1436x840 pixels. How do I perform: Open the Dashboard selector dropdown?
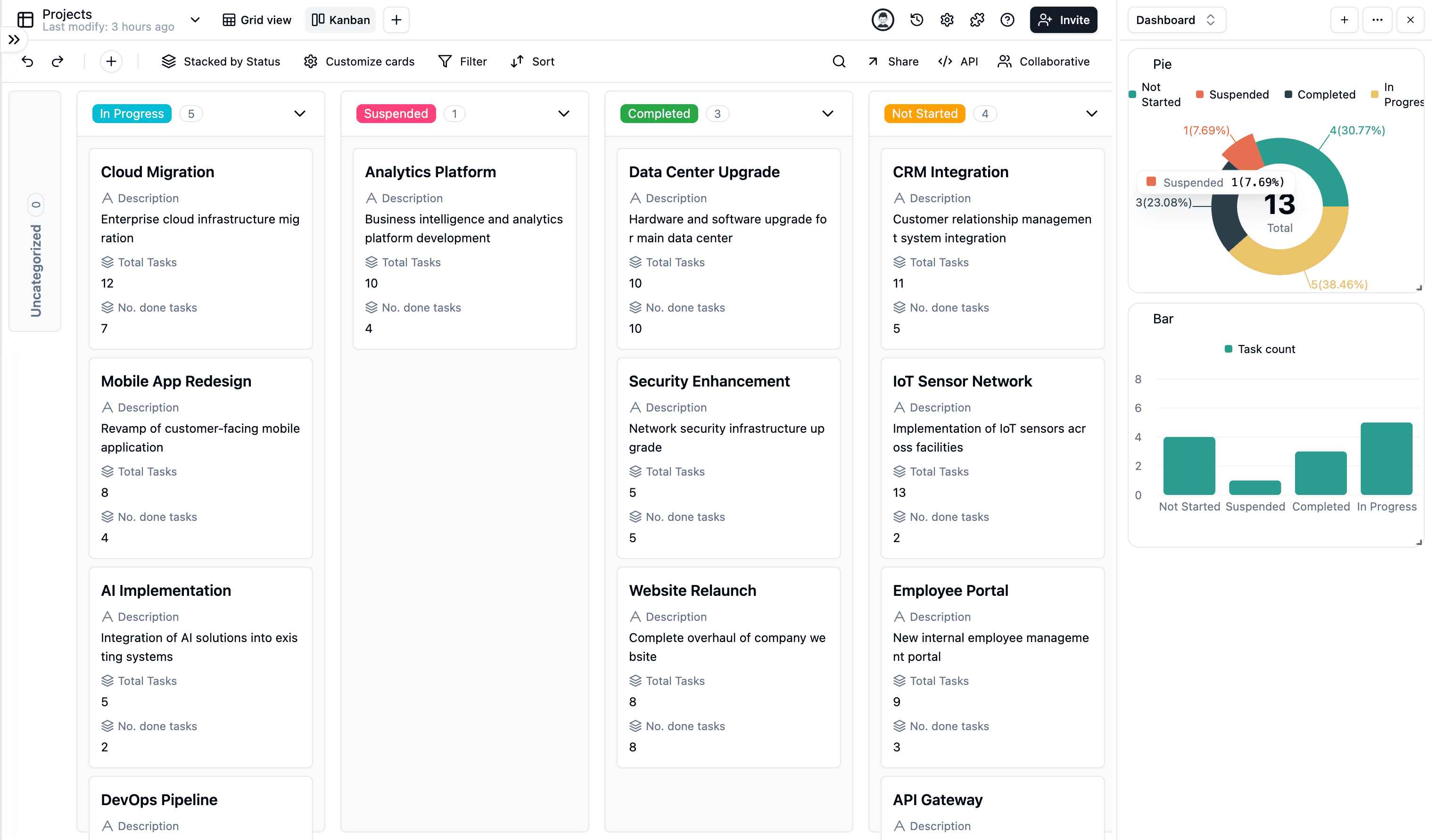tap(1176, 19)
